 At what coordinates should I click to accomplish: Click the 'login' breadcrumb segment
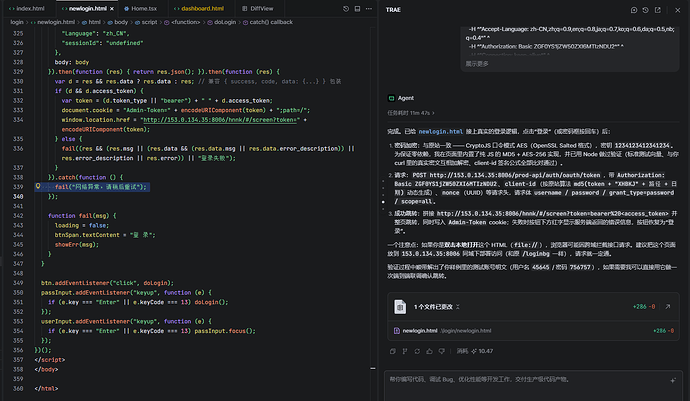(17, 22)
